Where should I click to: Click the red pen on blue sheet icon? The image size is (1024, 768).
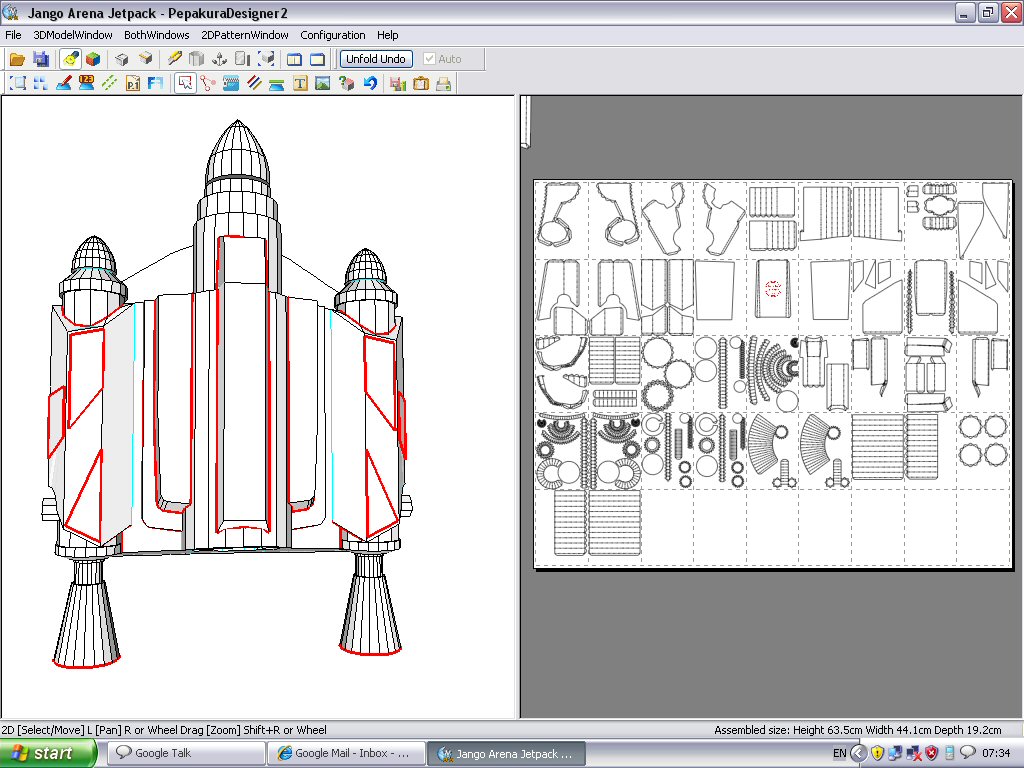[x=63, y=83]
